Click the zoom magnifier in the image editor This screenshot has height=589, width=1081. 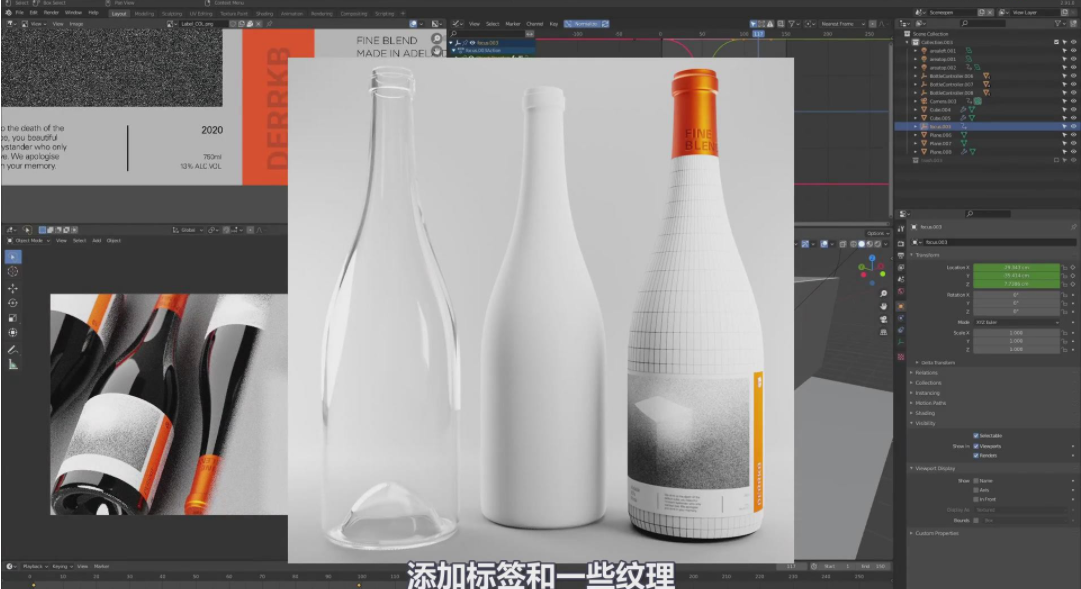pos(436,39)
